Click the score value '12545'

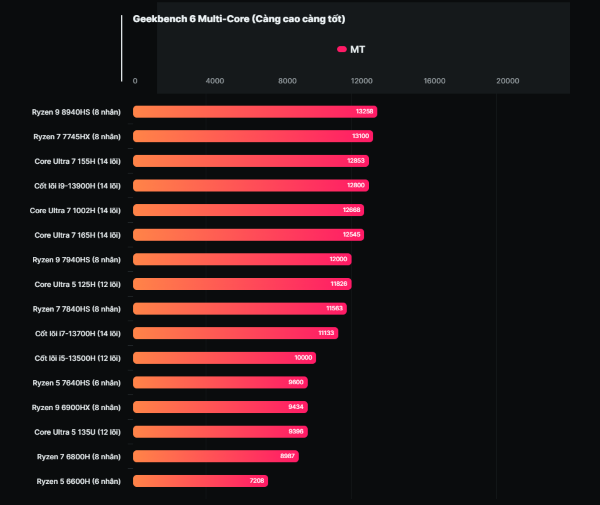pos(351,235)
